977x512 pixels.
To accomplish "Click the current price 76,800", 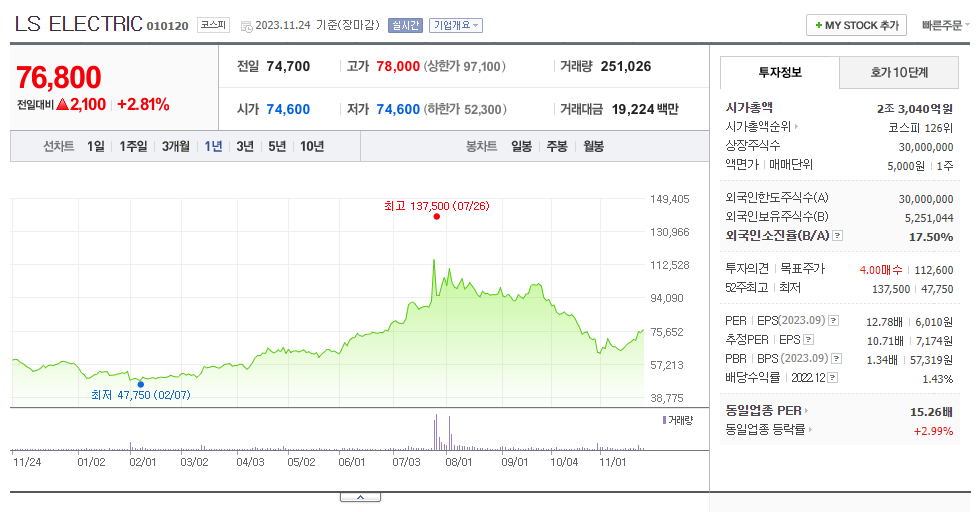I will 59,78.
